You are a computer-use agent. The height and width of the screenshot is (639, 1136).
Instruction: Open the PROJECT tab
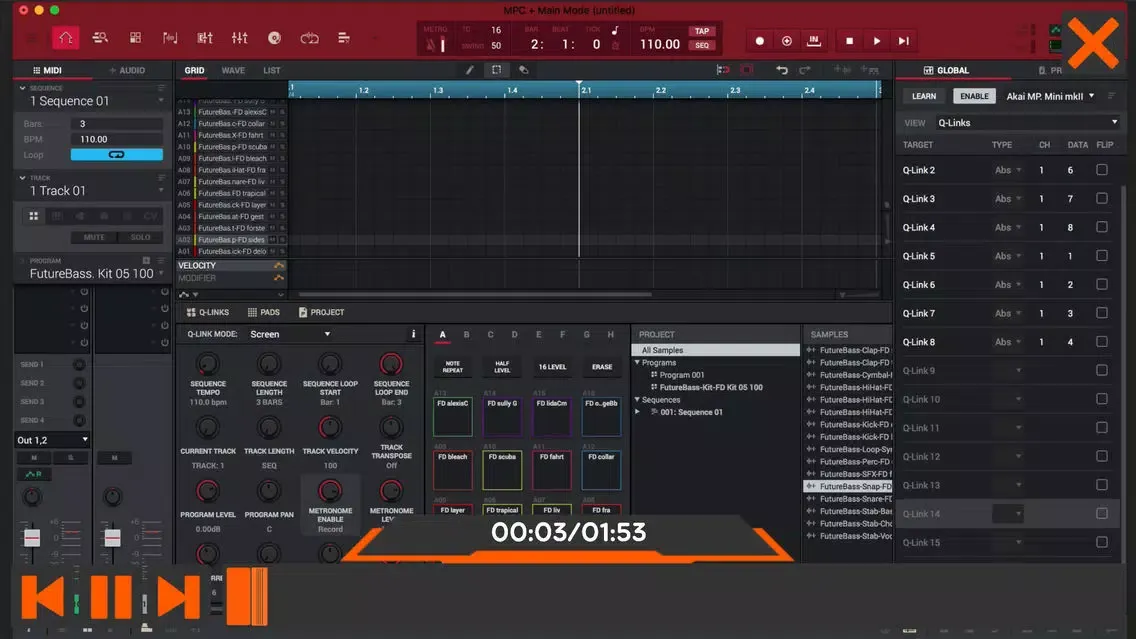tap(321, 312)
